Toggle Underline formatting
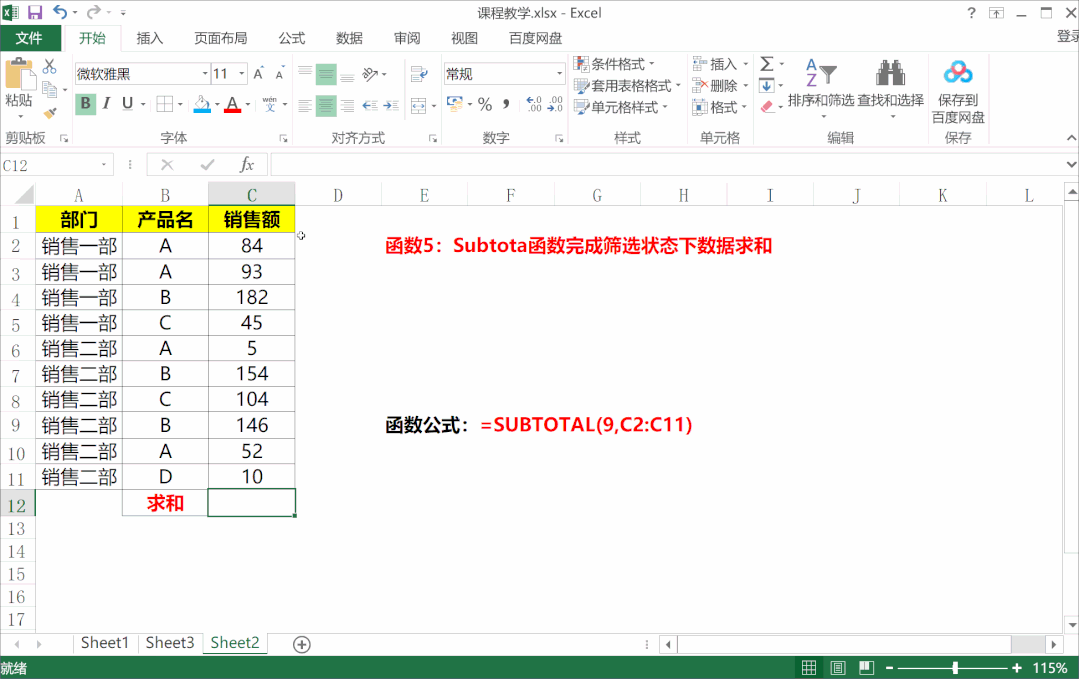The image size is (1079, 679). tap(127, 104)
